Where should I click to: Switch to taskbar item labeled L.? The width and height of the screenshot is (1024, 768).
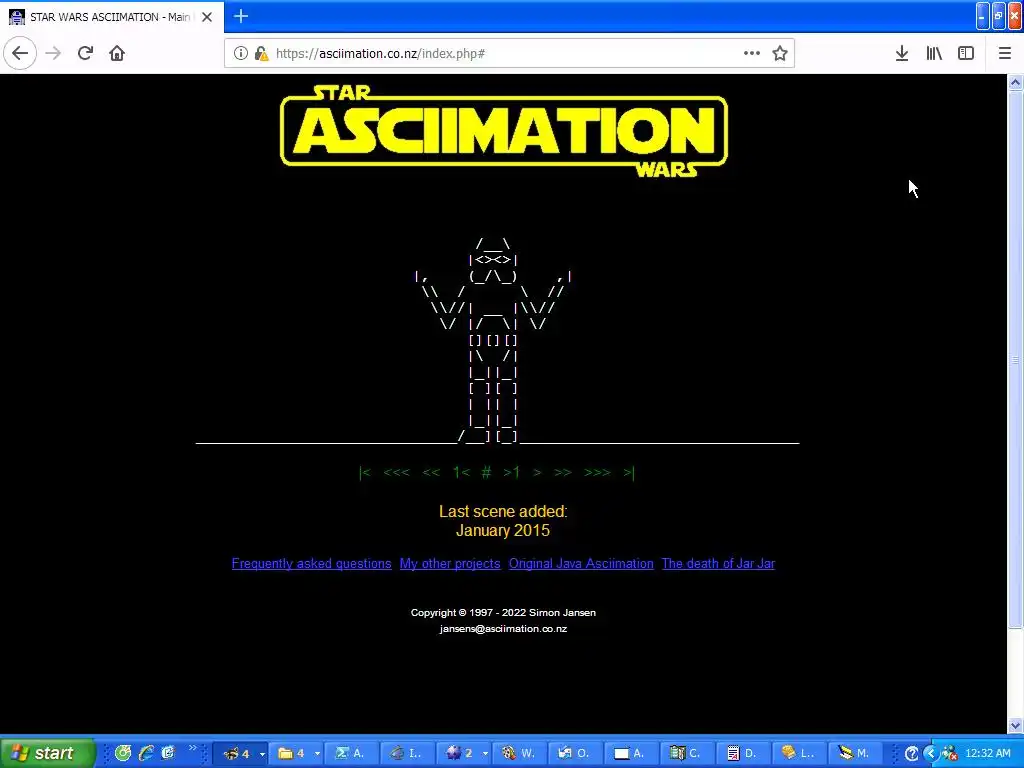(x=797, y=754)
